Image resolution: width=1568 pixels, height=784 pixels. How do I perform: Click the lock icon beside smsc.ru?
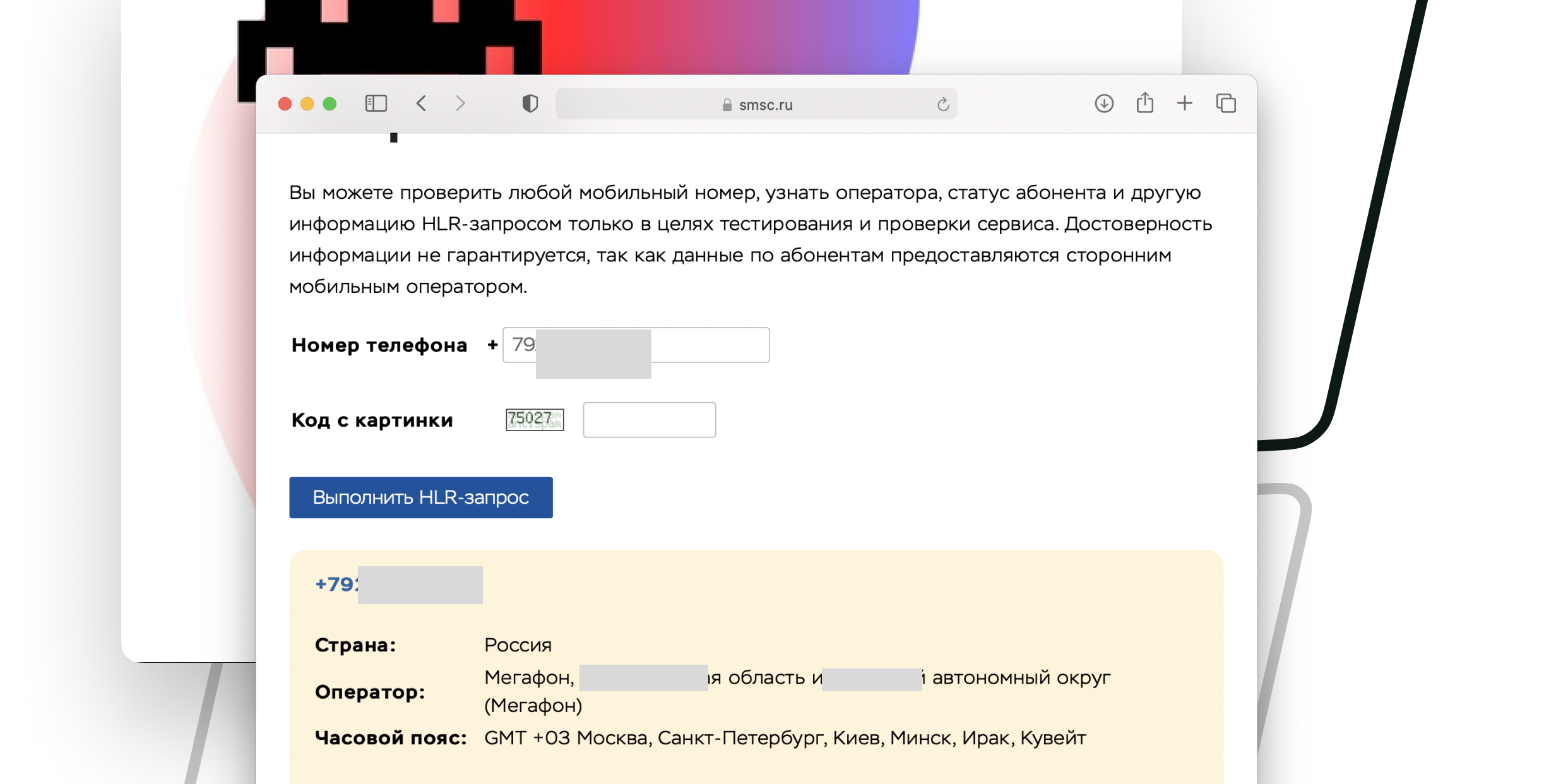coord(727,105)
